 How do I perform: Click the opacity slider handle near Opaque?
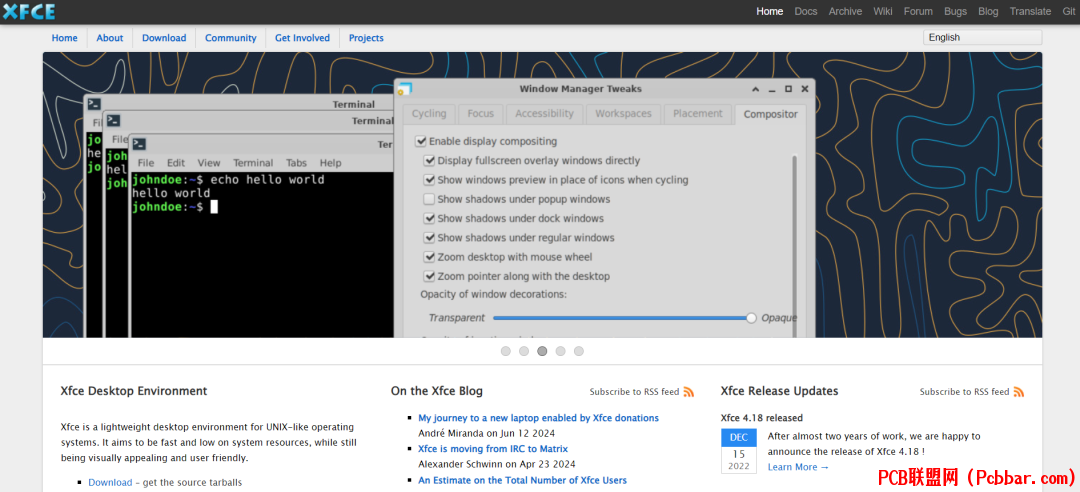click(x=751, y=318)
